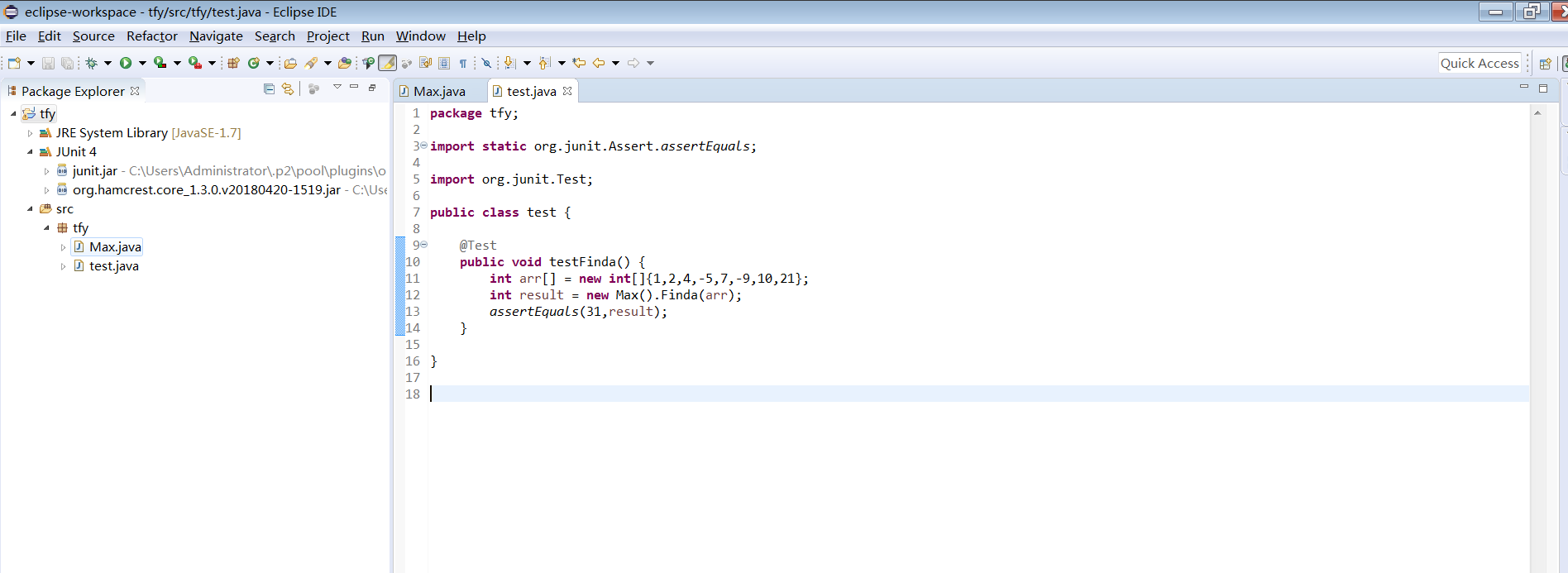Launch Debug with the bug icon
Image resolution: width=1568 pixels, height=573 pixels.
pos(92,63)
